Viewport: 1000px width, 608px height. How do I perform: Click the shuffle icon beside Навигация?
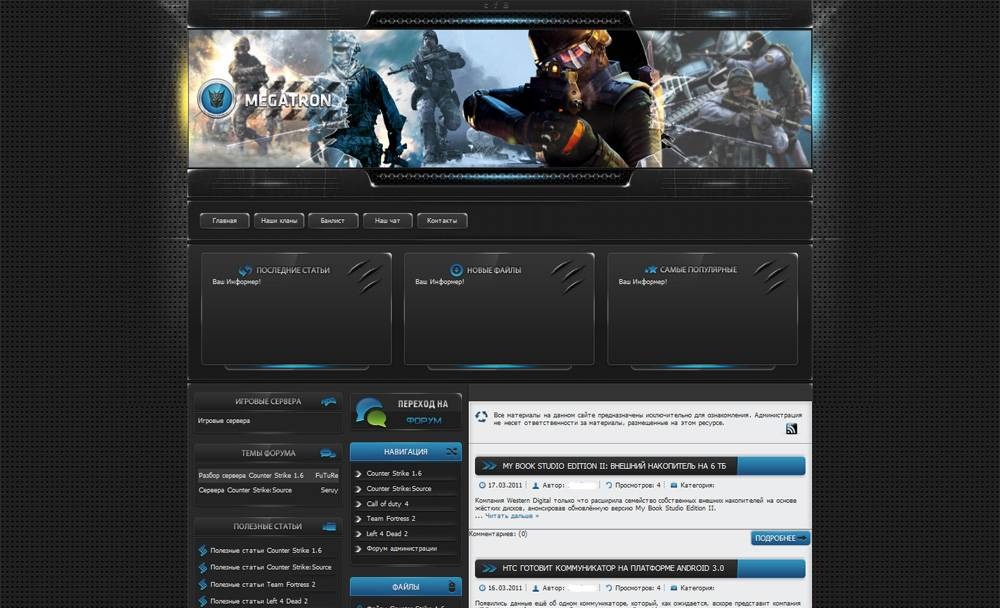[x=452, y=452]
